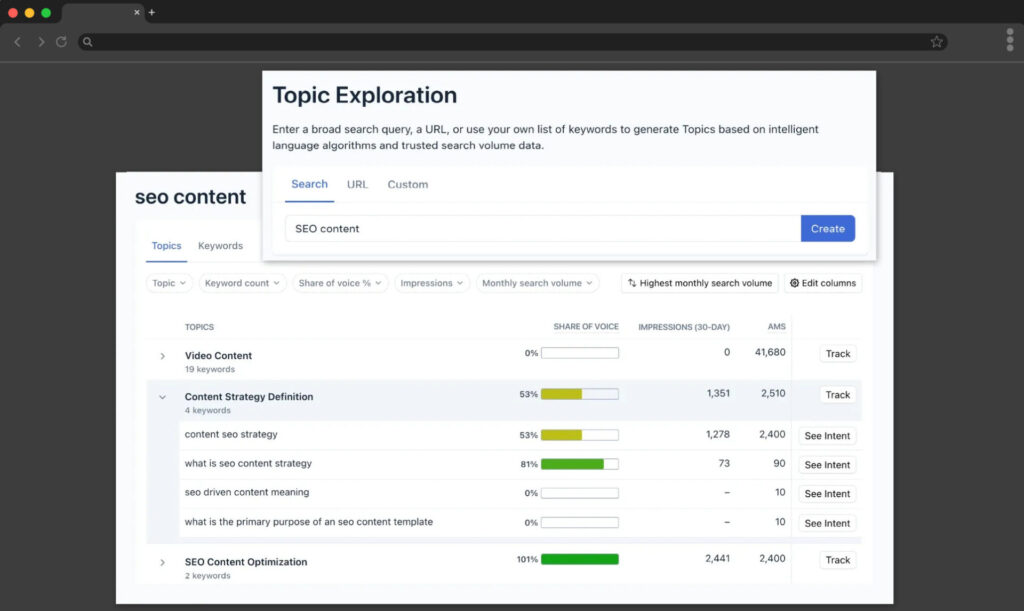
Task: Click the 1,351 impressions value
Action: [718, 394]
